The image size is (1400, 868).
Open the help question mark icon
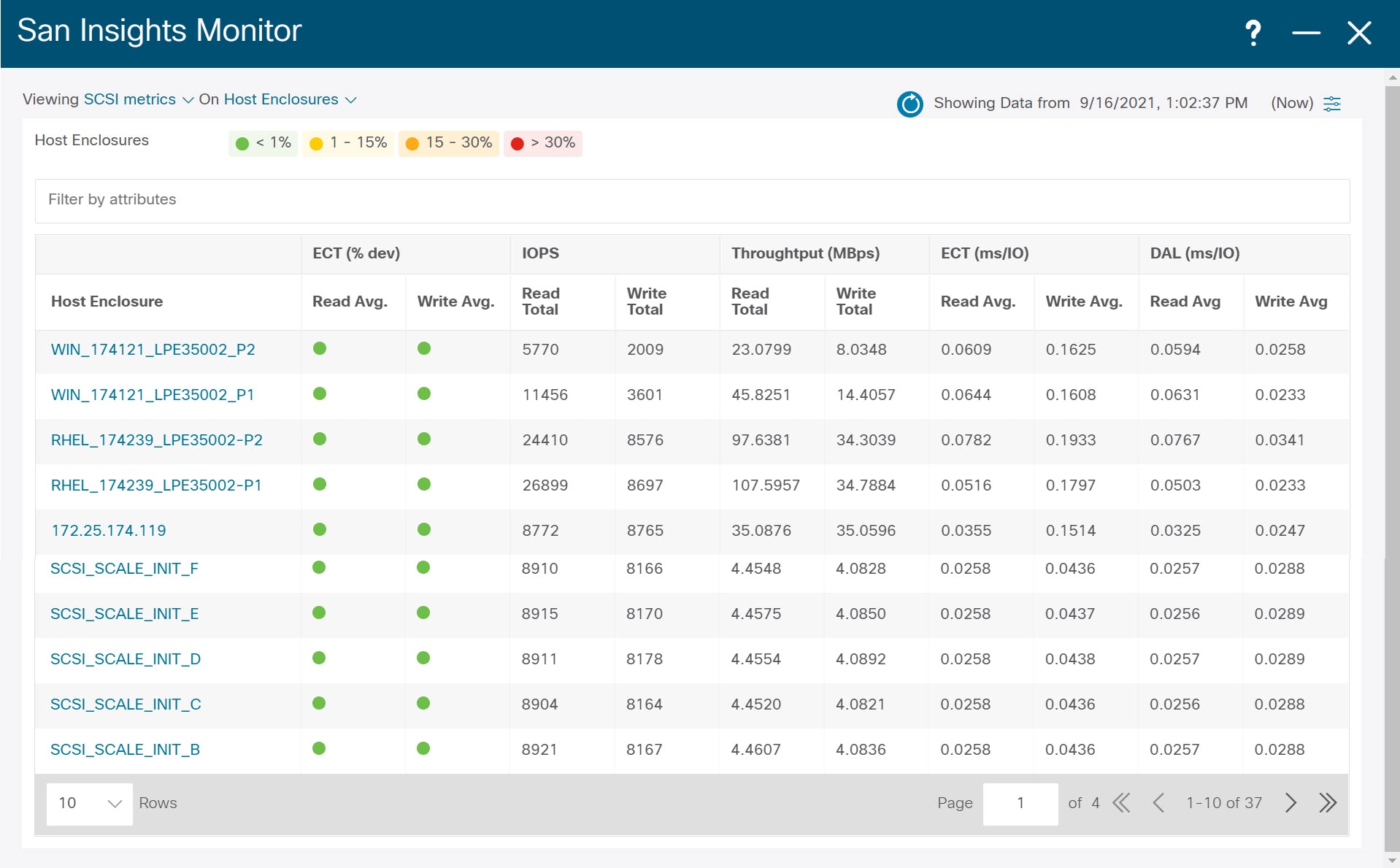[x=1253, y=33]
